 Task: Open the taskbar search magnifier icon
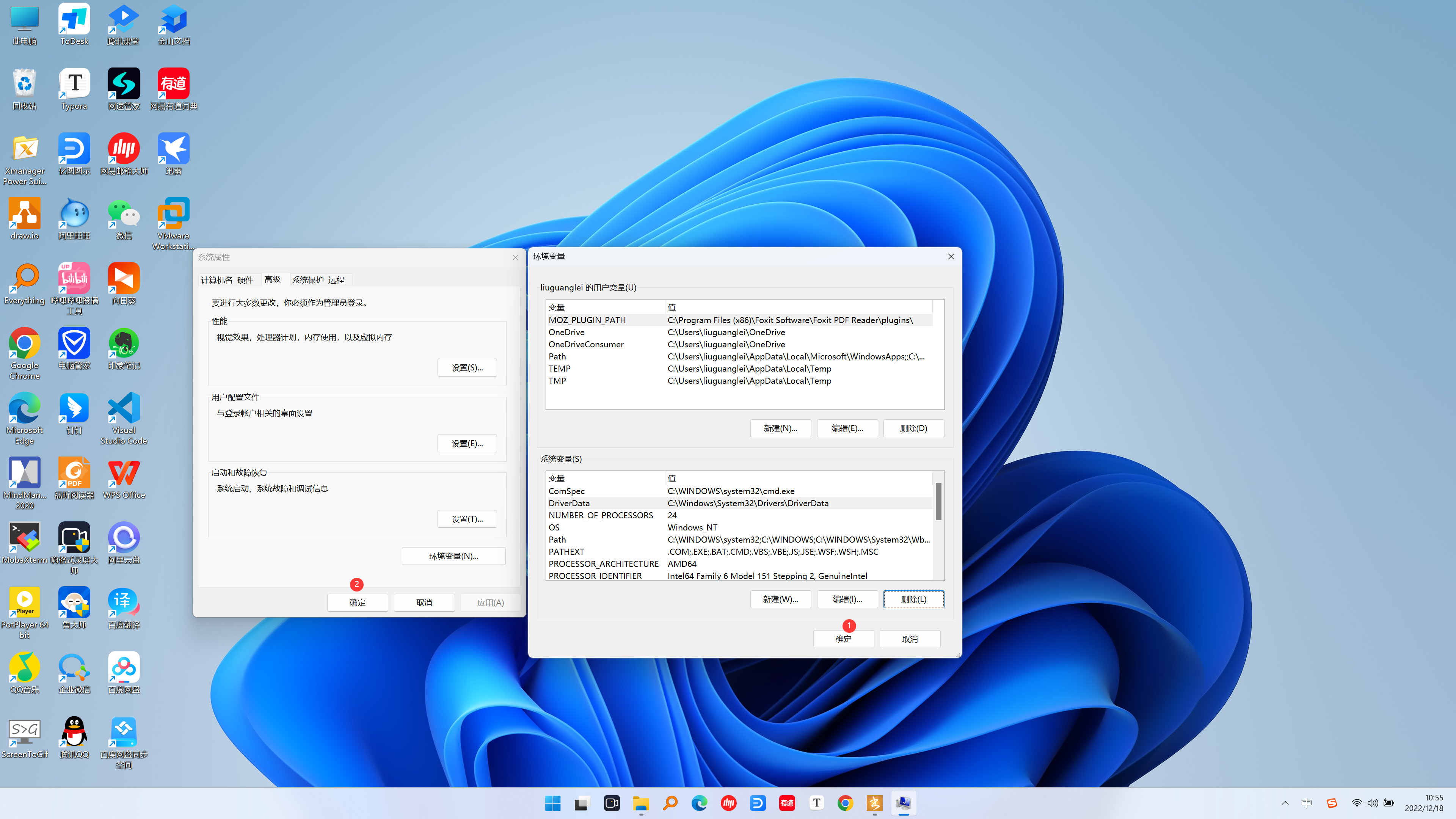(x=670, y=803)
